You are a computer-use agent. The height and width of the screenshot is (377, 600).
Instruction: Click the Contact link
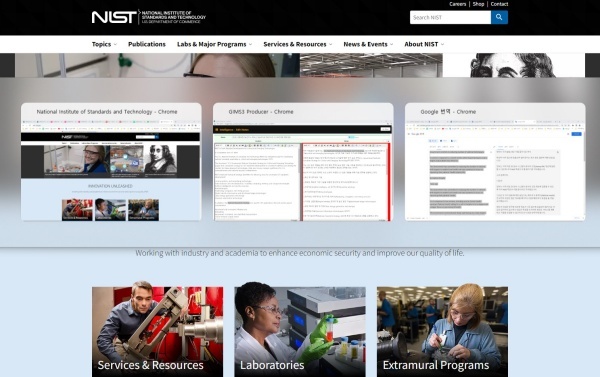[499, 4]
